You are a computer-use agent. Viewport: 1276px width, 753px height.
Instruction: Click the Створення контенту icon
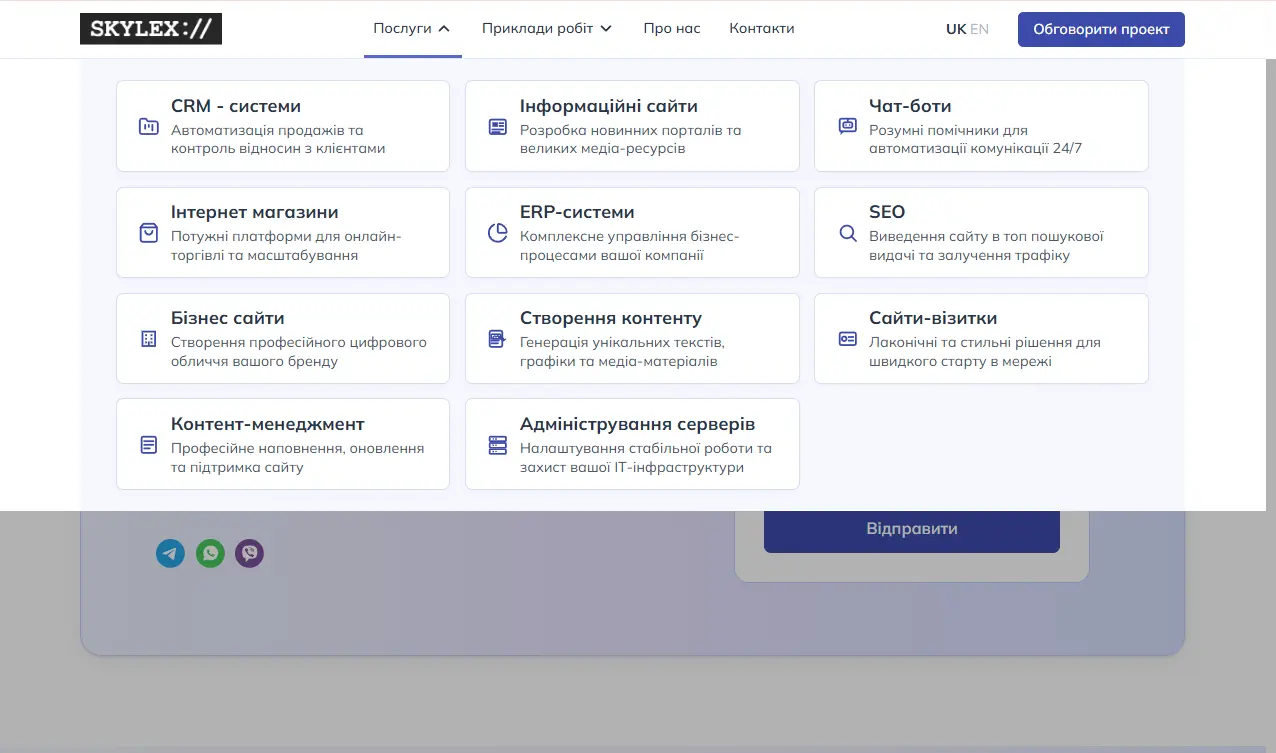[497, 339]
